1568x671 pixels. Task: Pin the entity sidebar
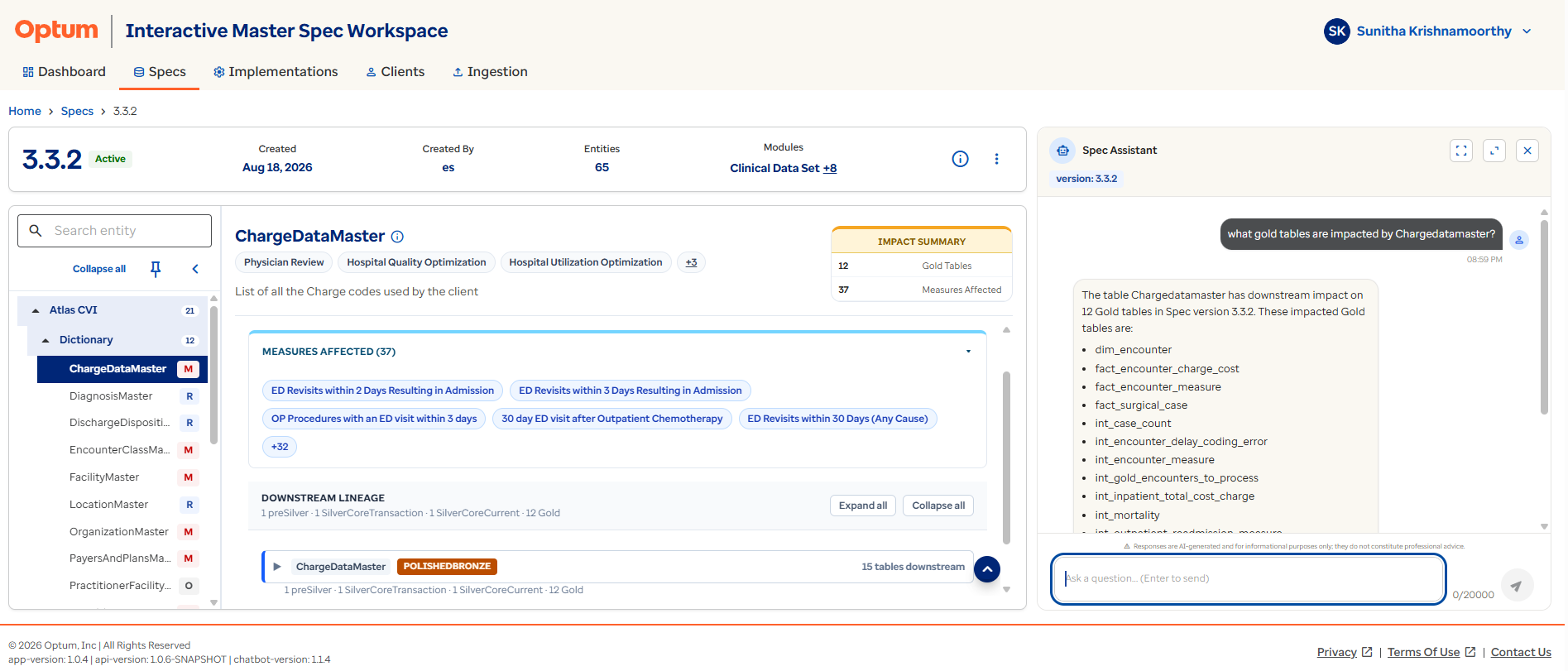156,269
